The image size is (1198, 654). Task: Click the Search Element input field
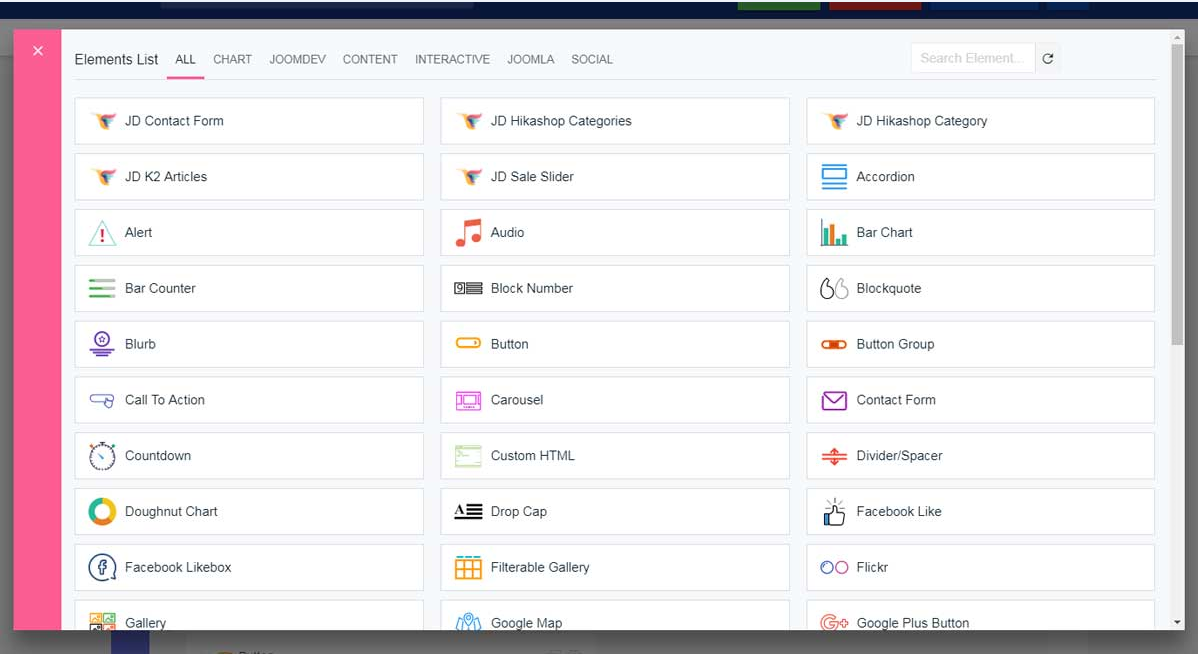point(973,58)
